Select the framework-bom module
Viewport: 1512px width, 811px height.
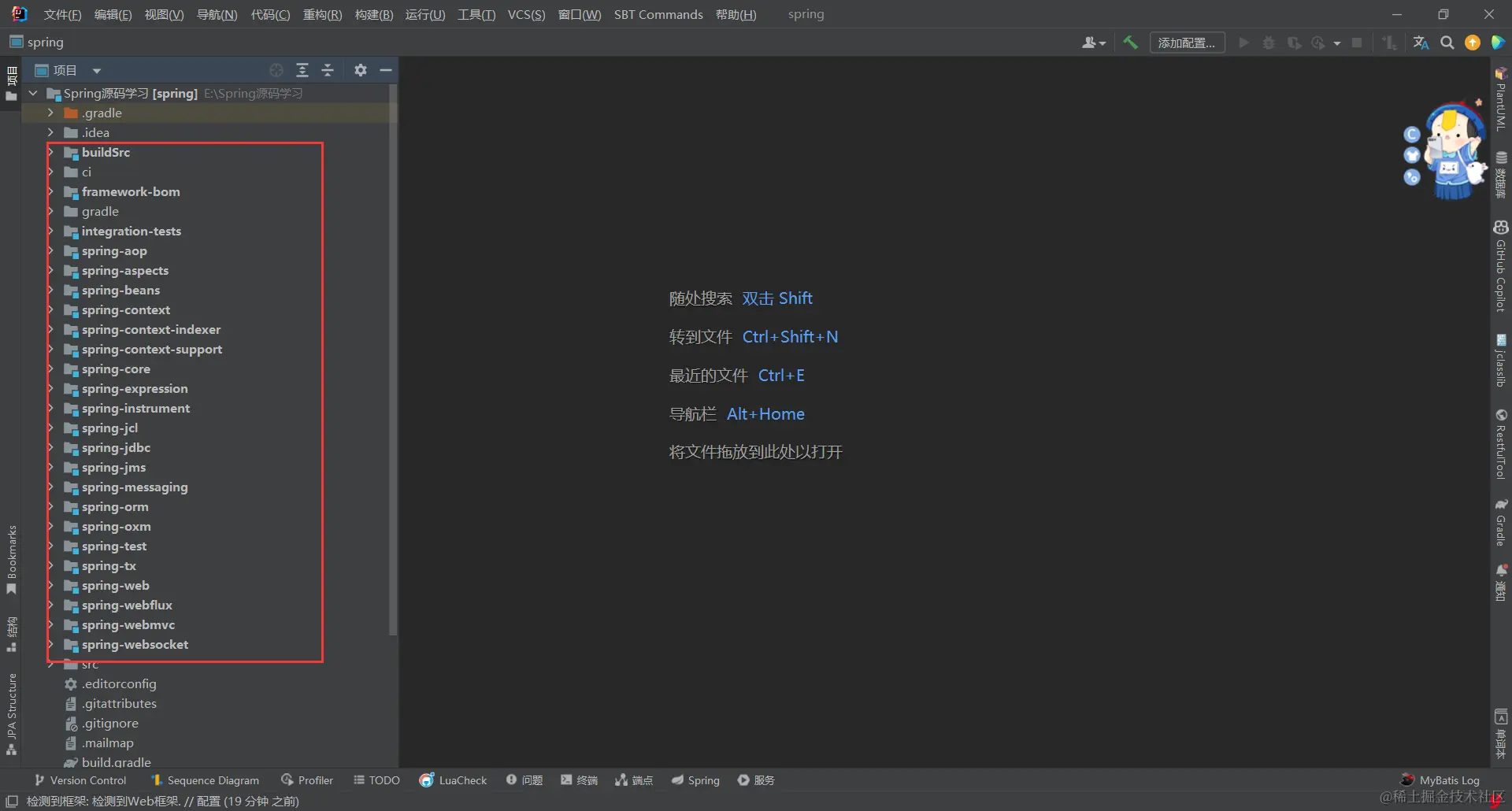click(x=131, y=192)
